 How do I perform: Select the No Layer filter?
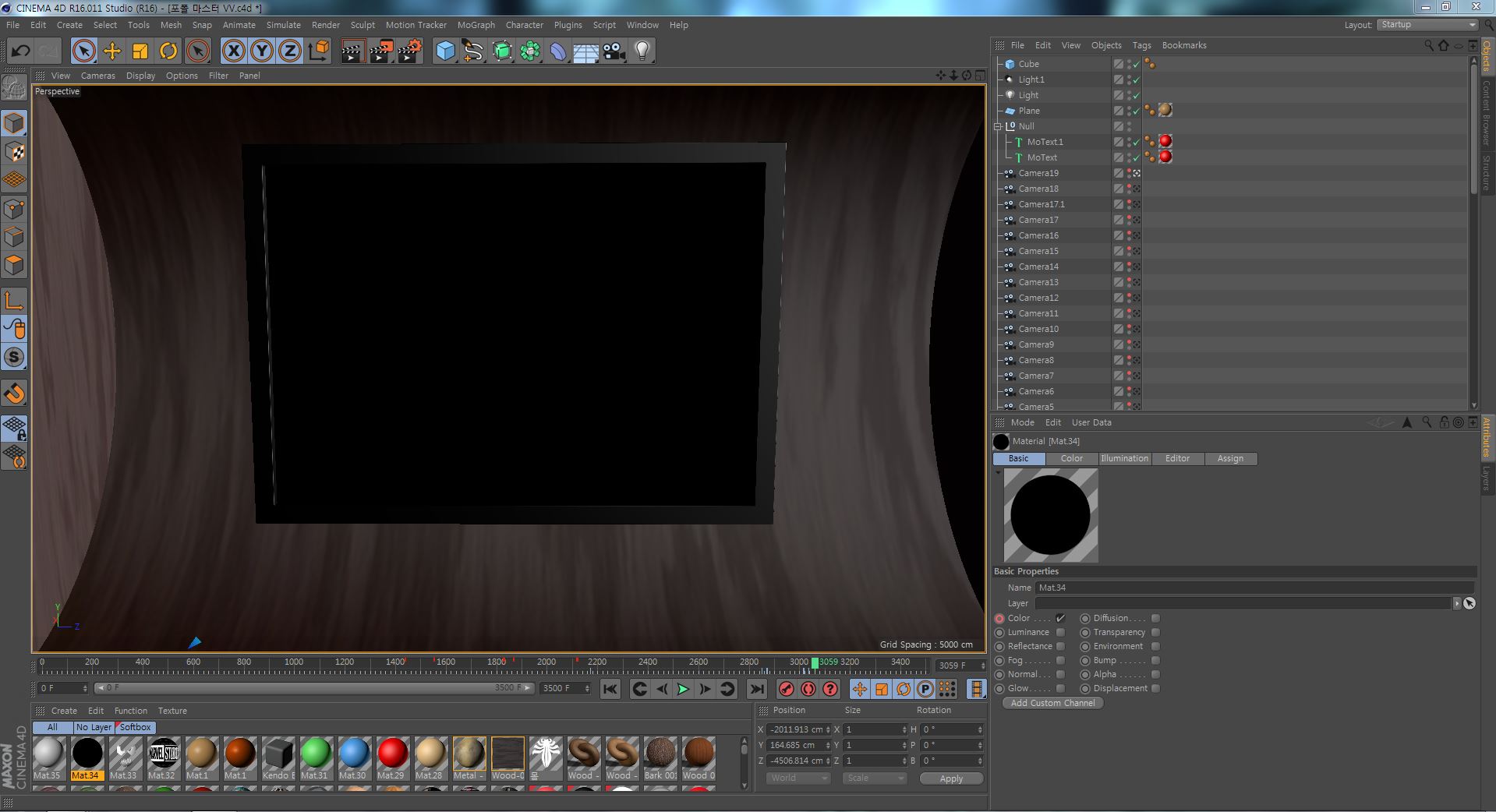tap(94, 727)
